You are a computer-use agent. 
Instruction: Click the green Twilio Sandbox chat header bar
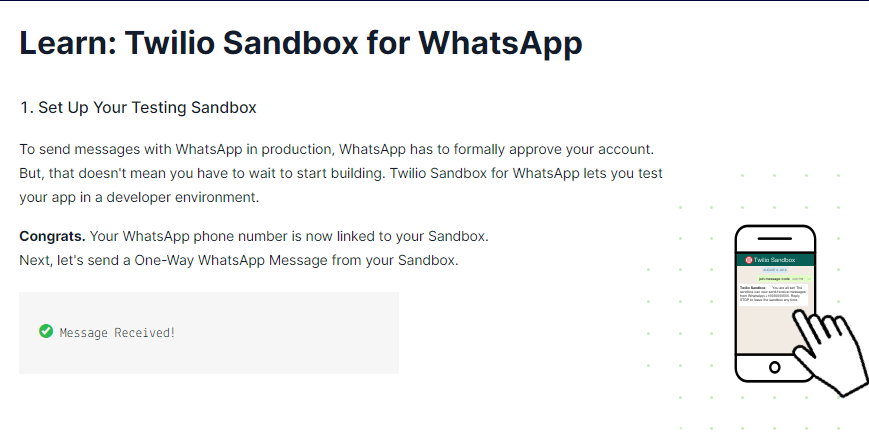coord(775,259)
